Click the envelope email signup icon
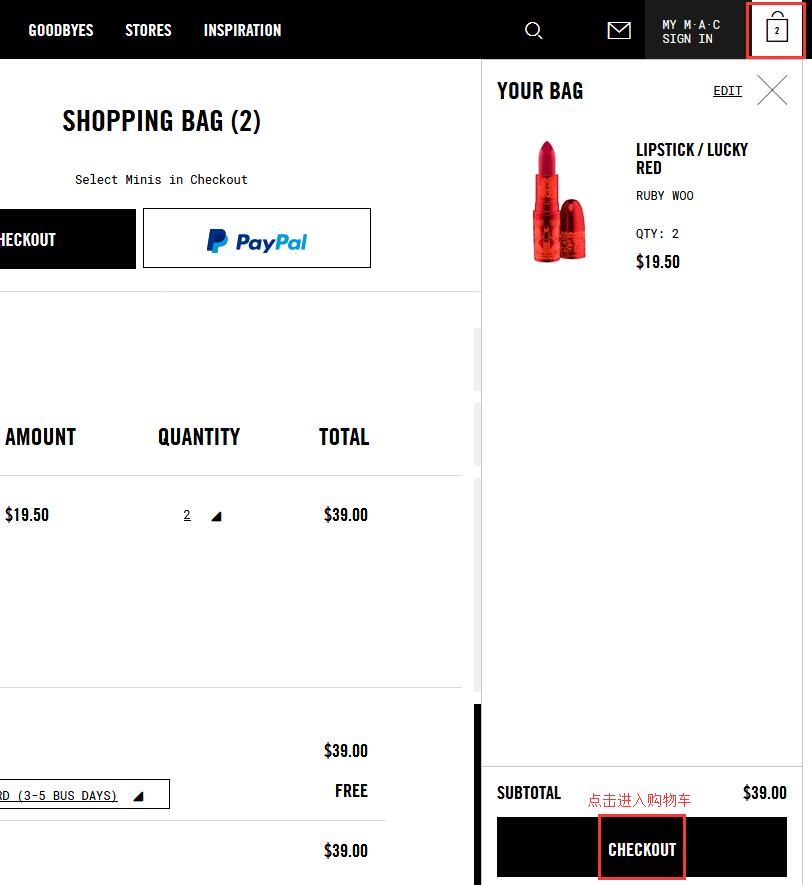The image size is (812, 885). click(x=619, y=30)
